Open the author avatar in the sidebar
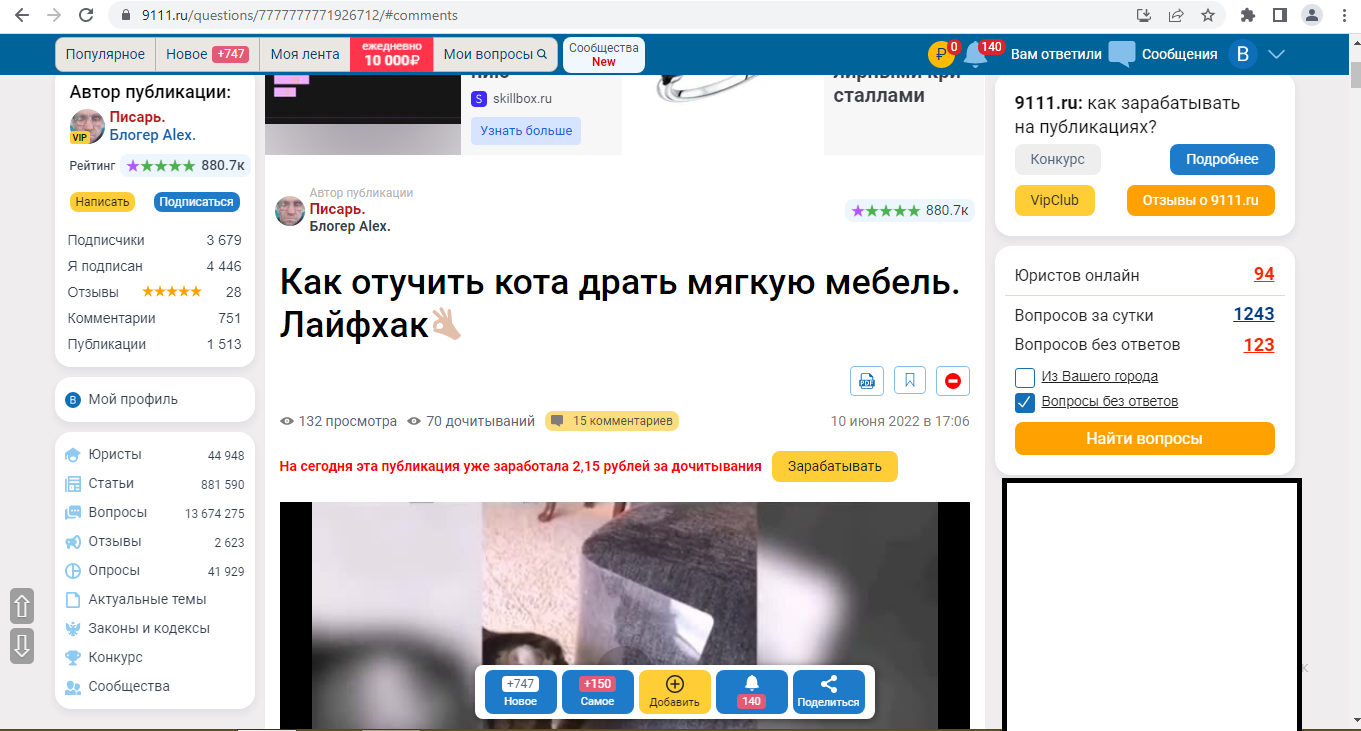 coord(87,127)
